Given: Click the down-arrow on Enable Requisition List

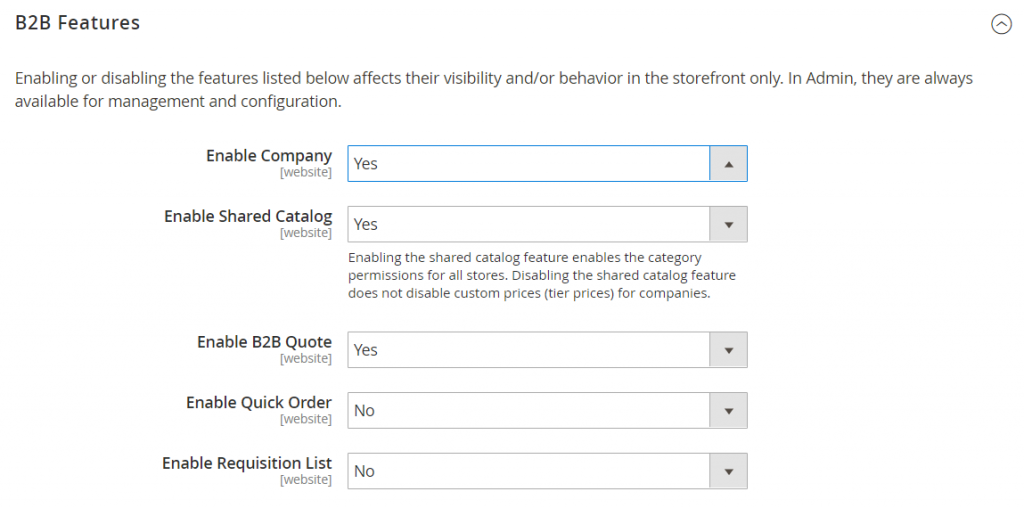Looking at the screenshot, I should (x=728, y=471).
